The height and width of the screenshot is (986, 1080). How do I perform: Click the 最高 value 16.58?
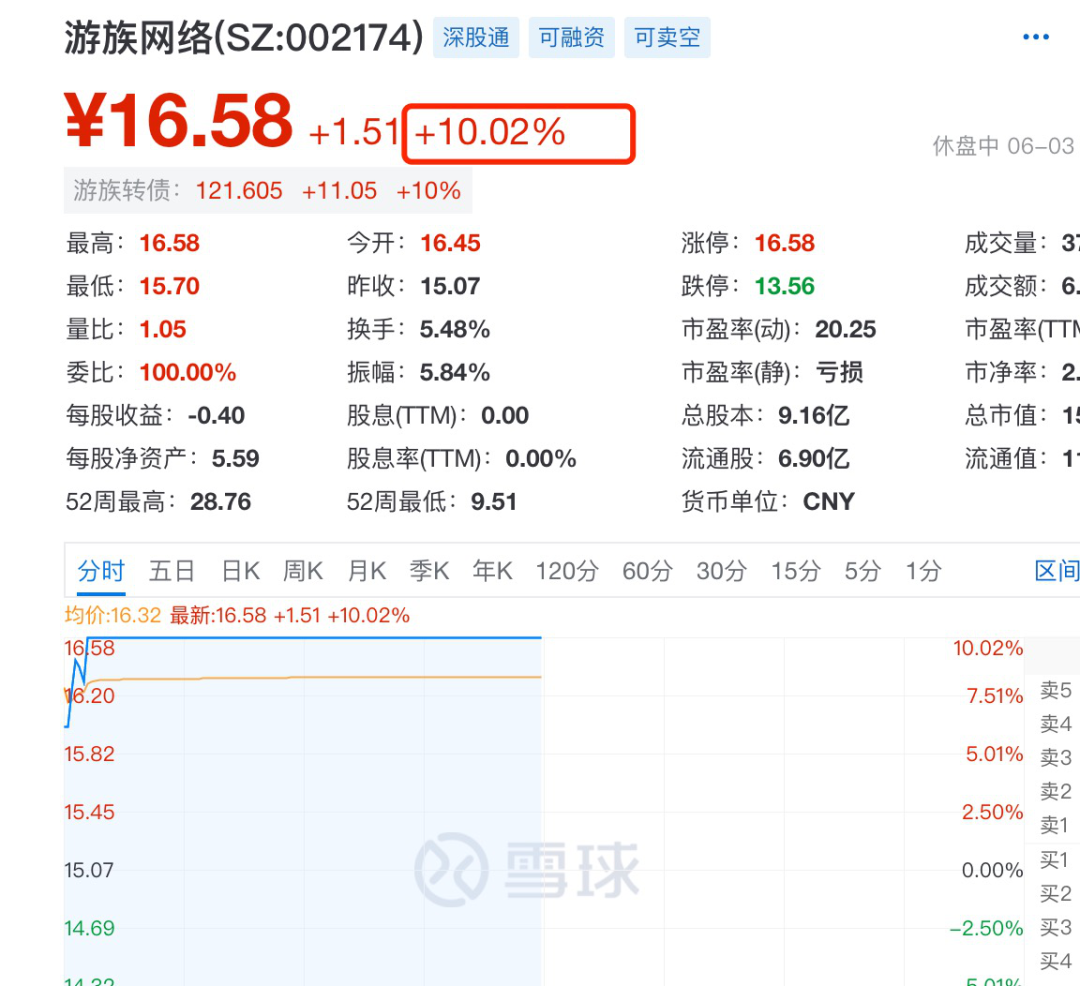point(169,243)
